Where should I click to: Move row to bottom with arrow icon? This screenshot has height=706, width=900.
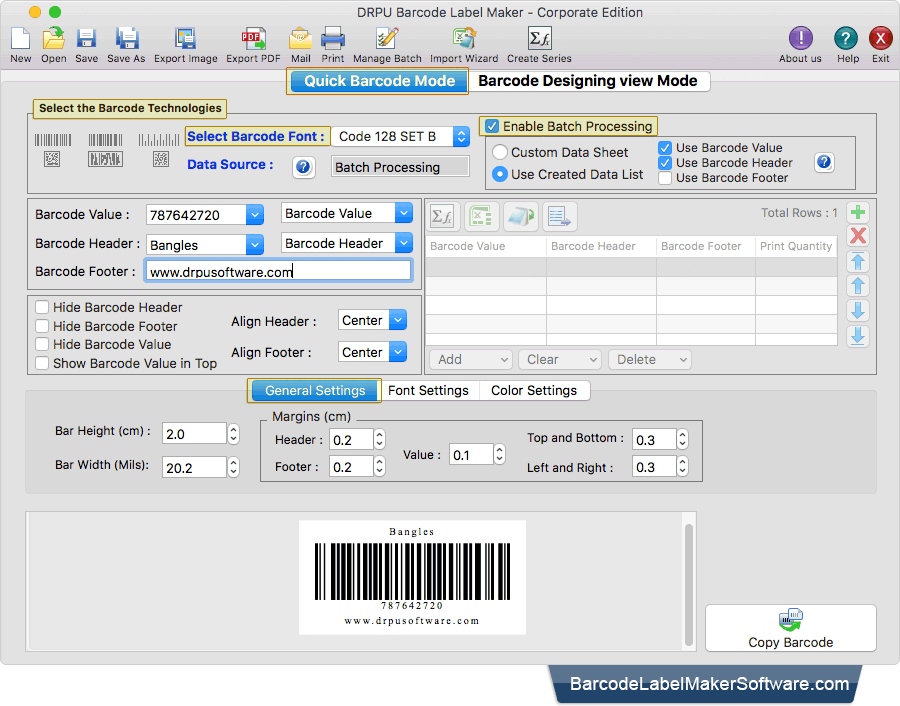858,336
